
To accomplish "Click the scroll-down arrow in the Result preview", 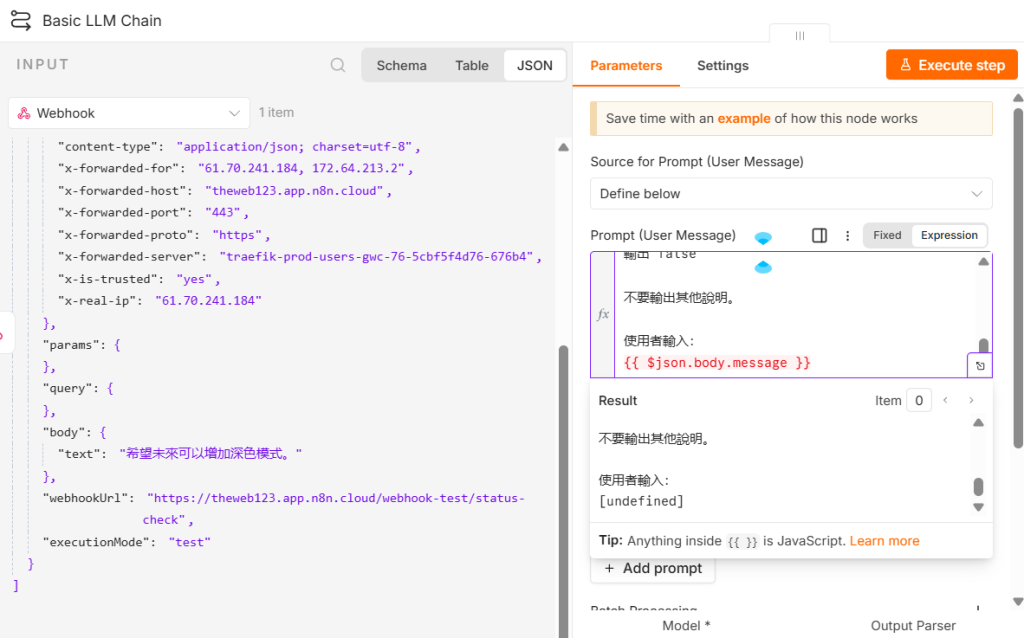I will (x=978, y=507).
